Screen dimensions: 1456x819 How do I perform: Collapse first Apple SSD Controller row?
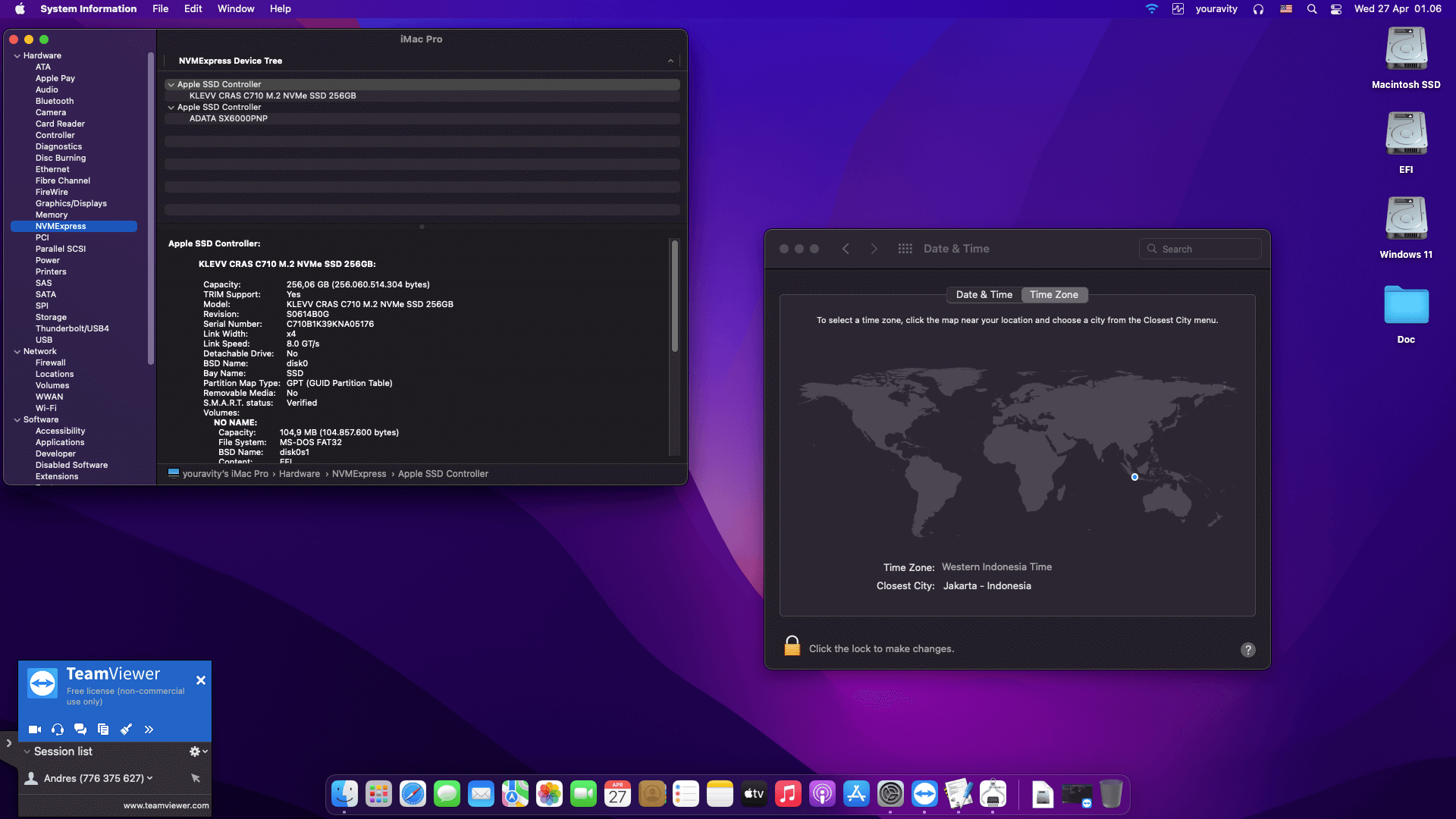171,85
